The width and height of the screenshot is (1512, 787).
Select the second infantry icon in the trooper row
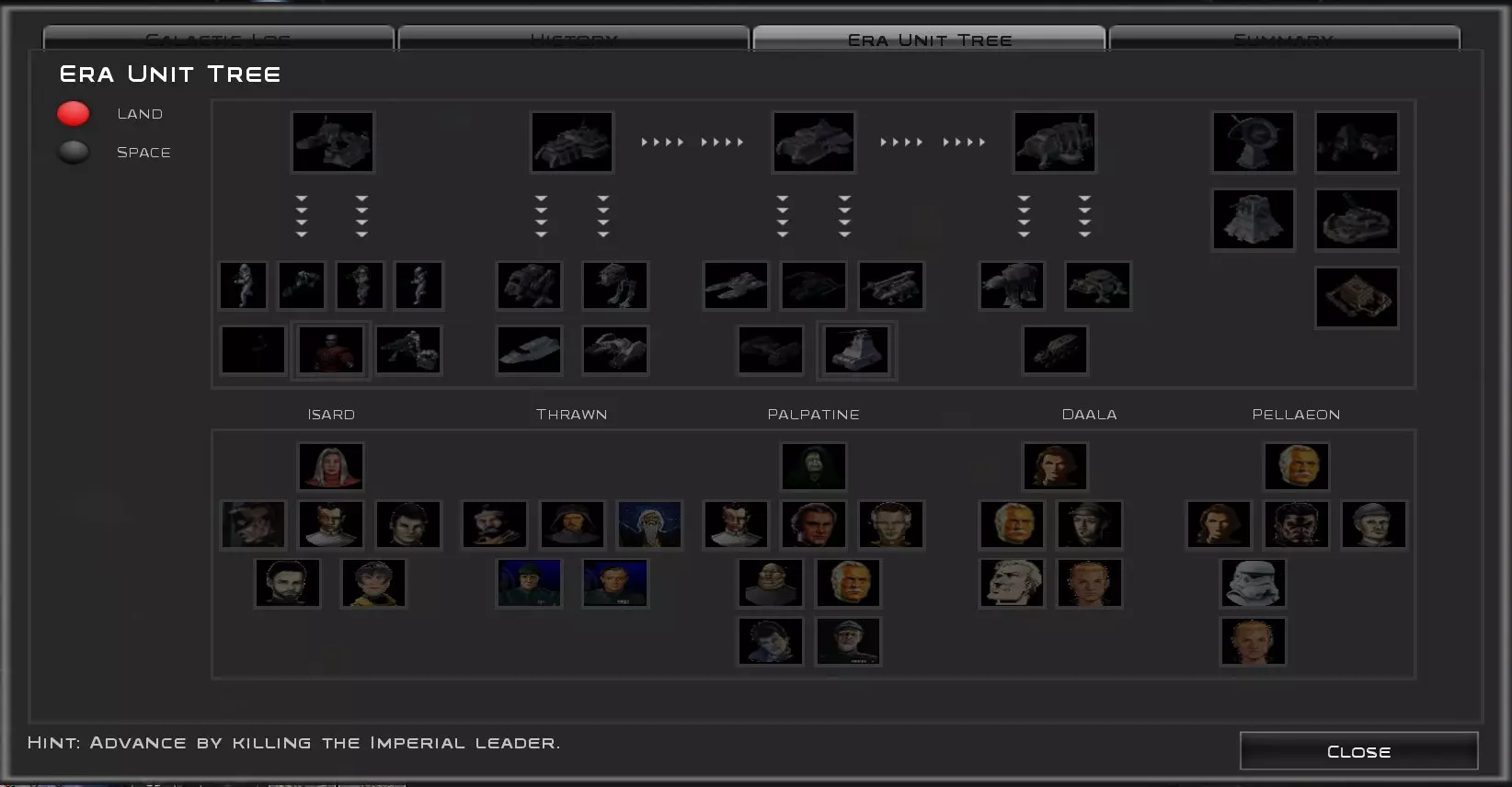click(302, 285)
